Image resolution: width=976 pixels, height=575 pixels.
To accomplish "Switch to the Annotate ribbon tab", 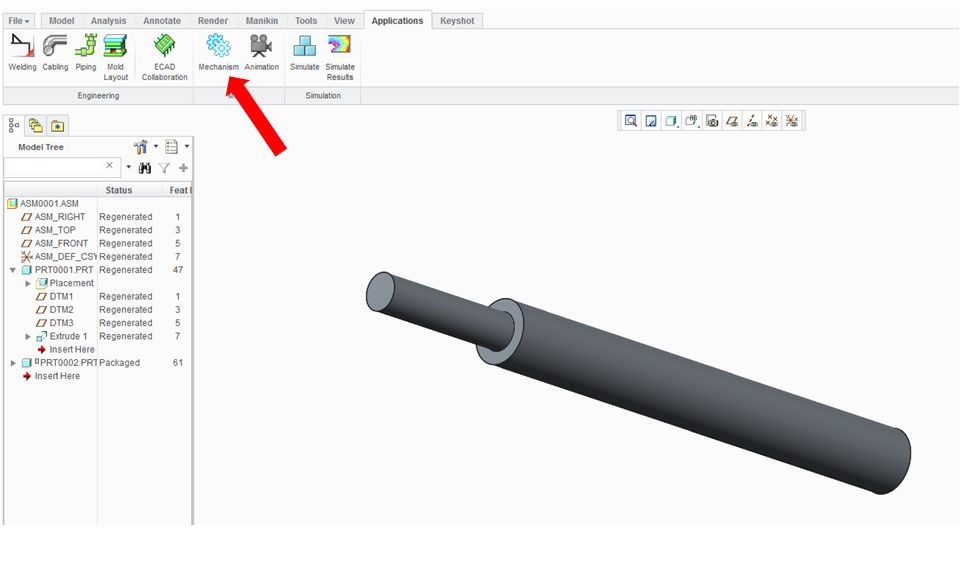I will click(x=162, y=21).
